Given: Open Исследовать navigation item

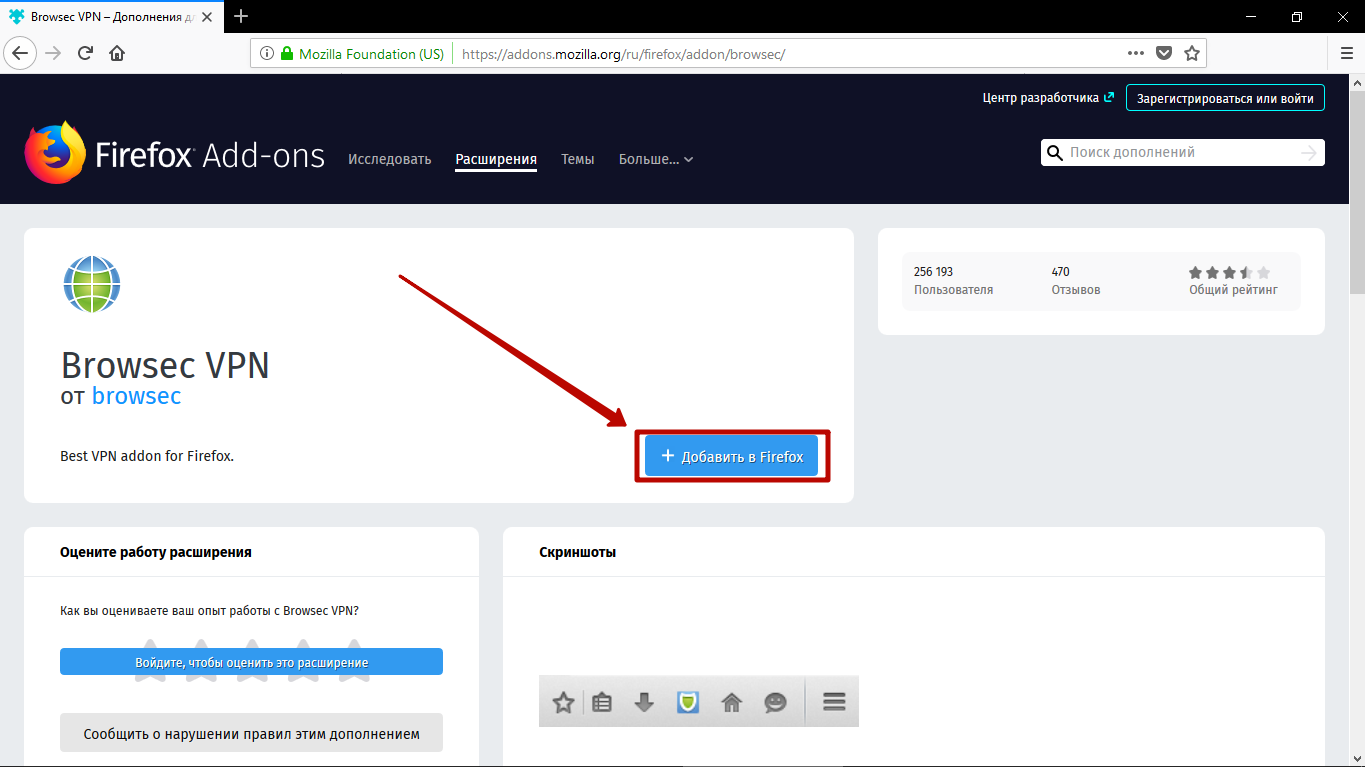Looking at the screenshot, I should [x=389, y=159].
